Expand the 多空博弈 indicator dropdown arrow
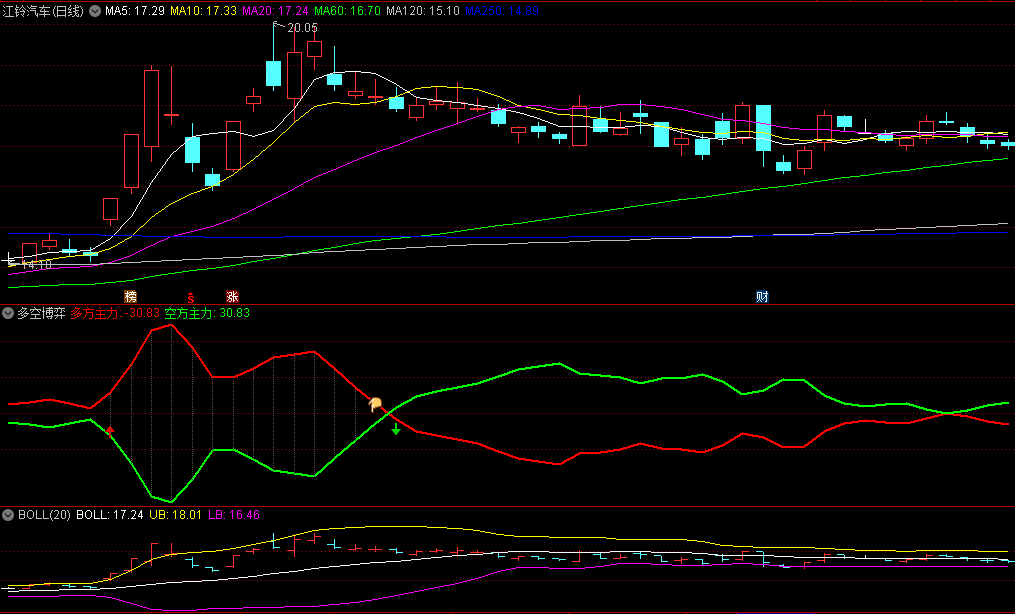Image resolution: width=1015 pixels, height=614 pixels. [8, 313]
